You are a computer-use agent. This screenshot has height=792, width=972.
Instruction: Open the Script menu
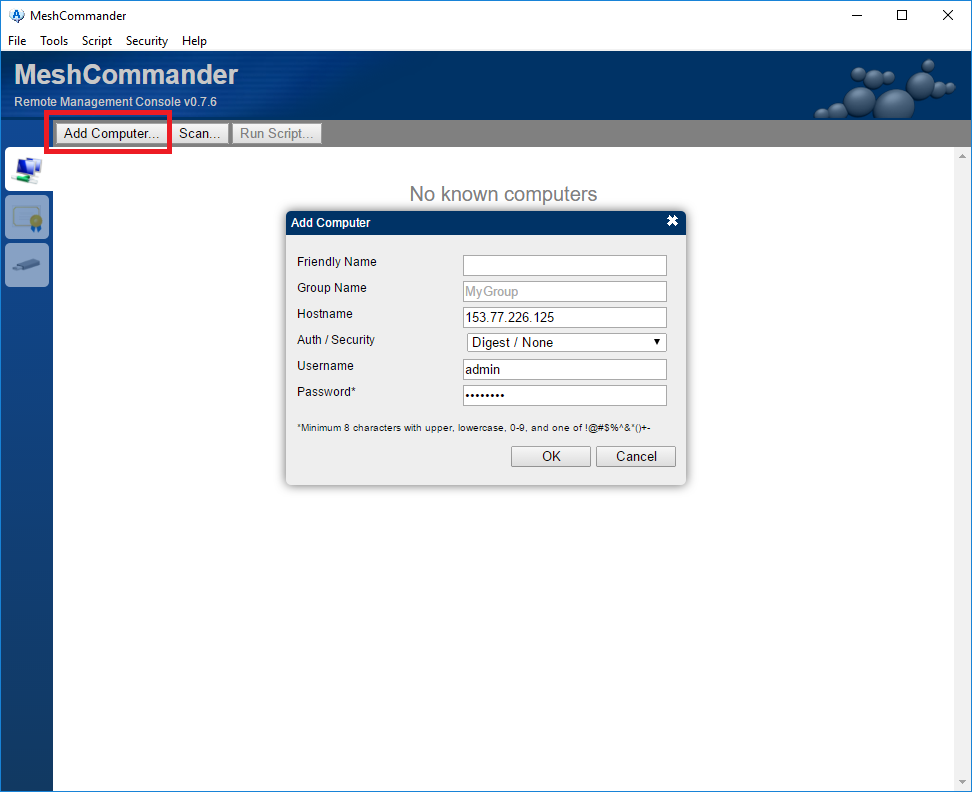point(97,41)
